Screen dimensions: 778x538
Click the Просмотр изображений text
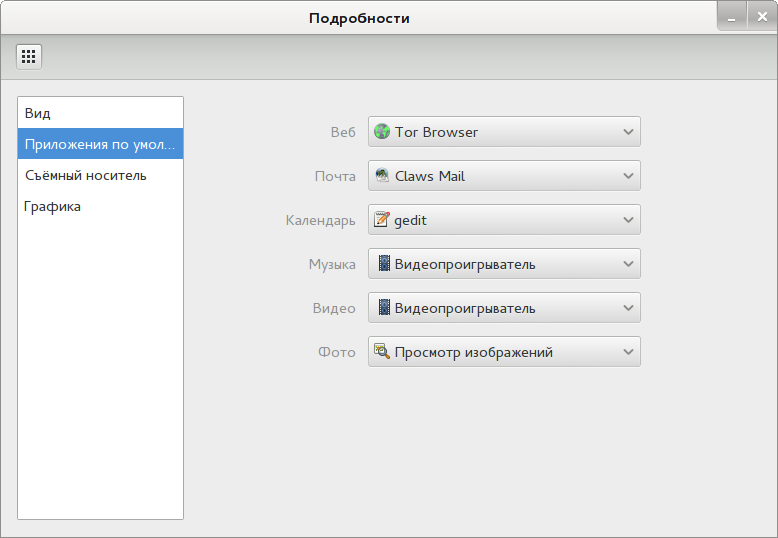coord(474,352)
